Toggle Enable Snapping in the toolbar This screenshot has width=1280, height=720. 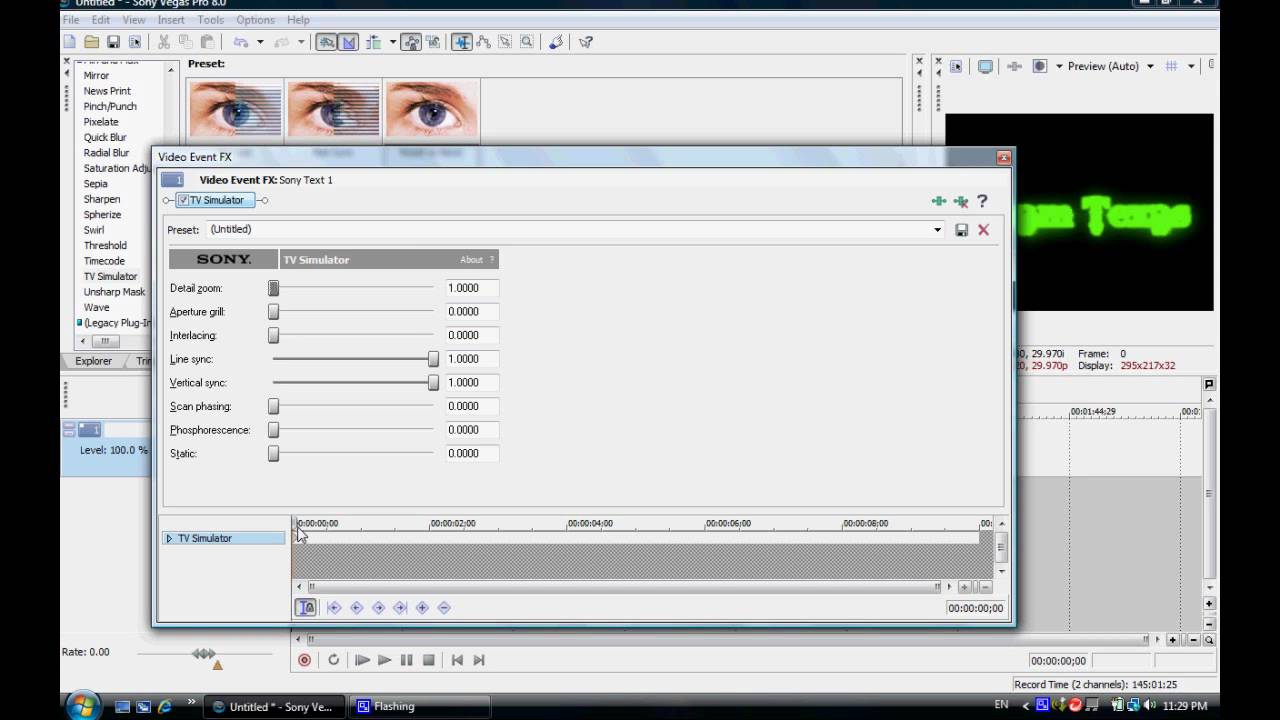[x=326, y=42]
